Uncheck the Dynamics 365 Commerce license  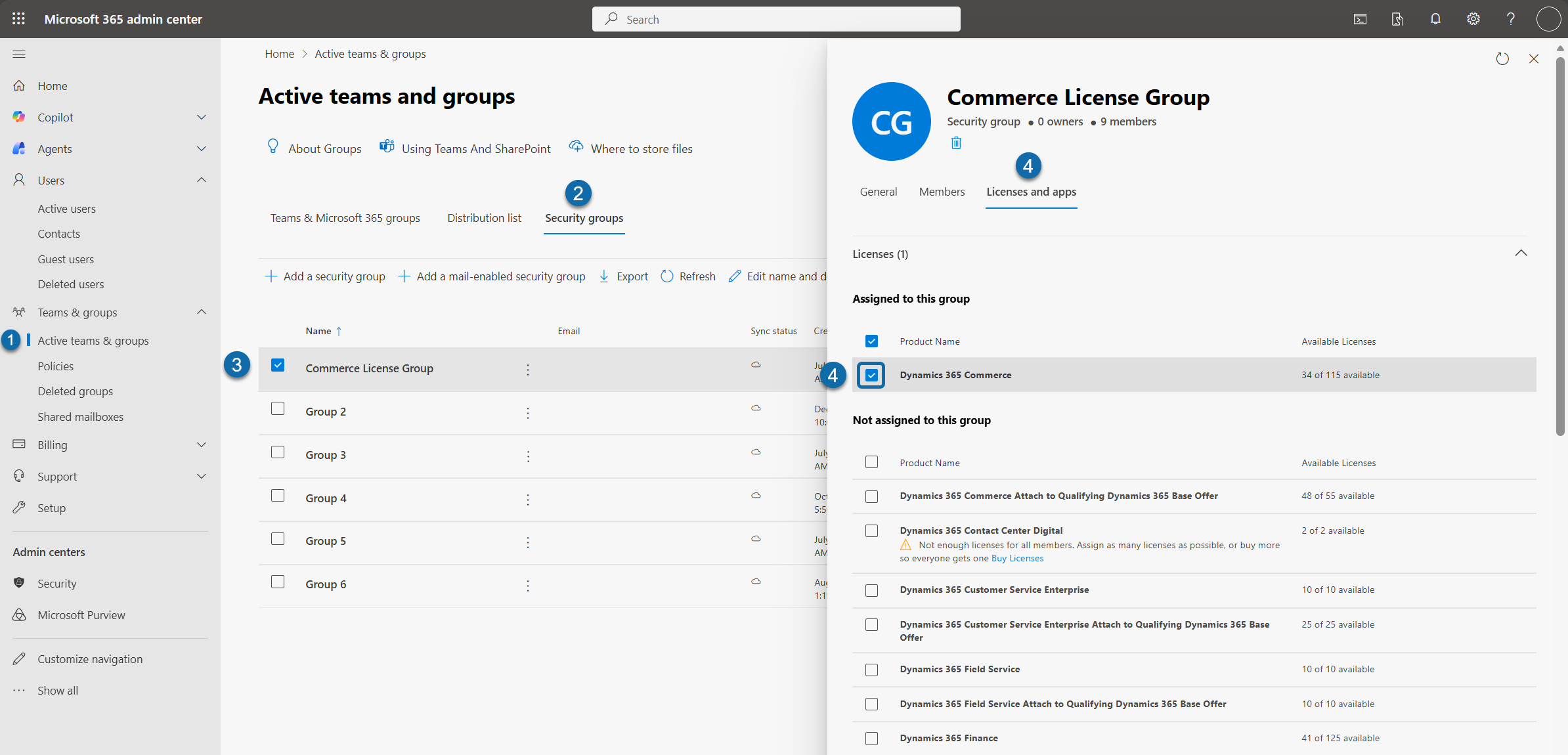tap(871, 376)
